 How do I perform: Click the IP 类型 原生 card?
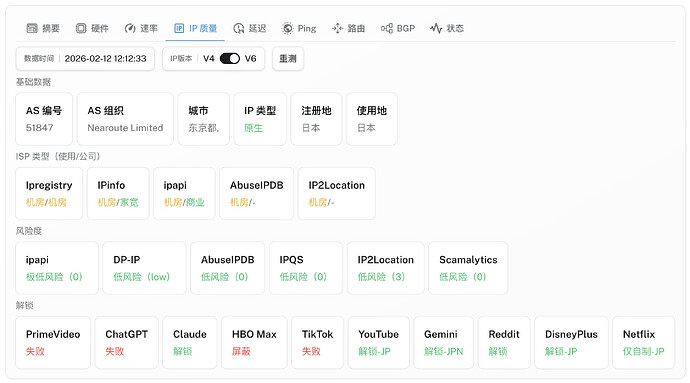pyautogui.click(x=260, y=119)
